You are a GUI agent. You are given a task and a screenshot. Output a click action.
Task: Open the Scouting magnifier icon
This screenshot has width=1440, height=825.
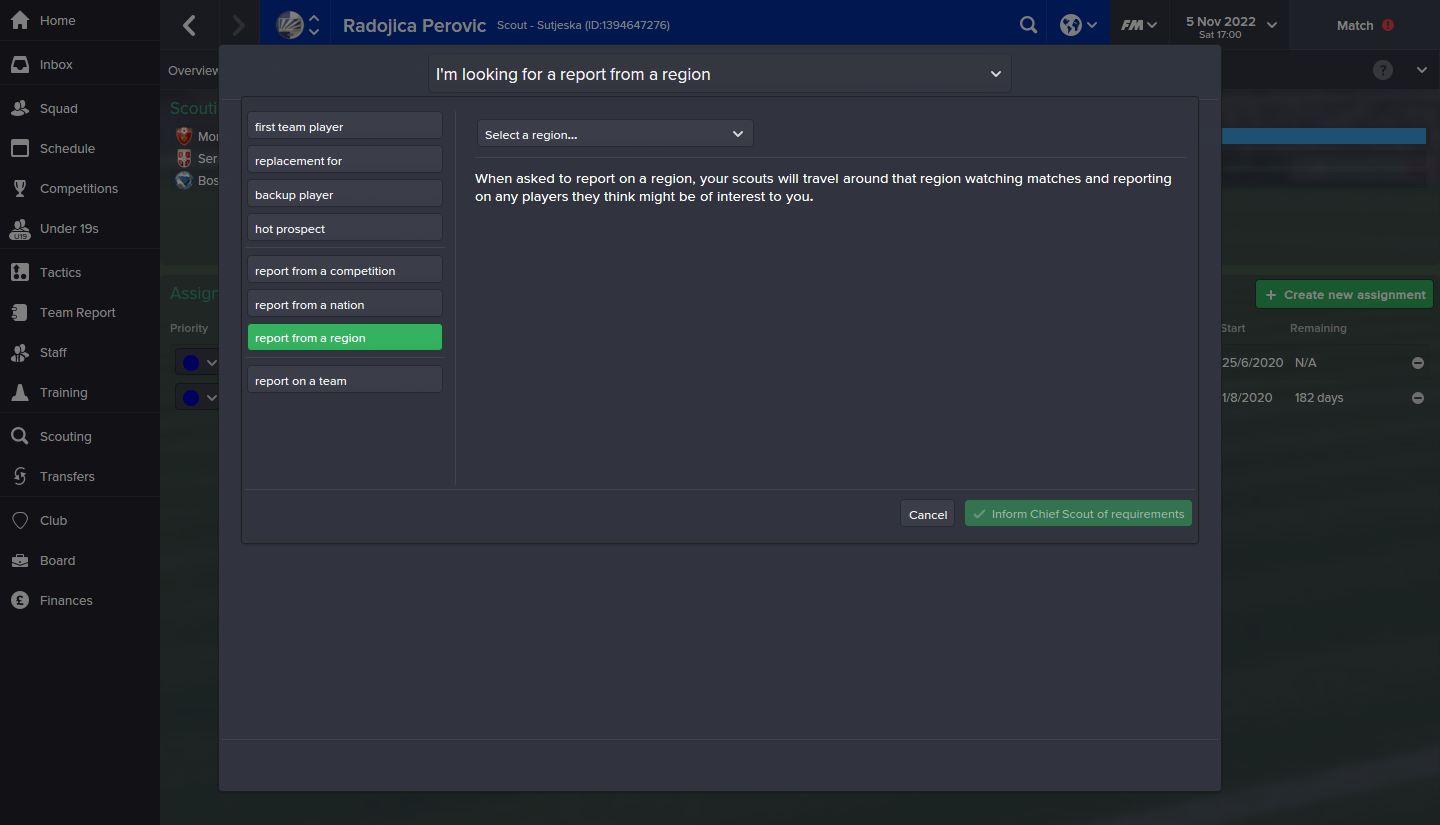pyautogui.click(x=20, y=436)
